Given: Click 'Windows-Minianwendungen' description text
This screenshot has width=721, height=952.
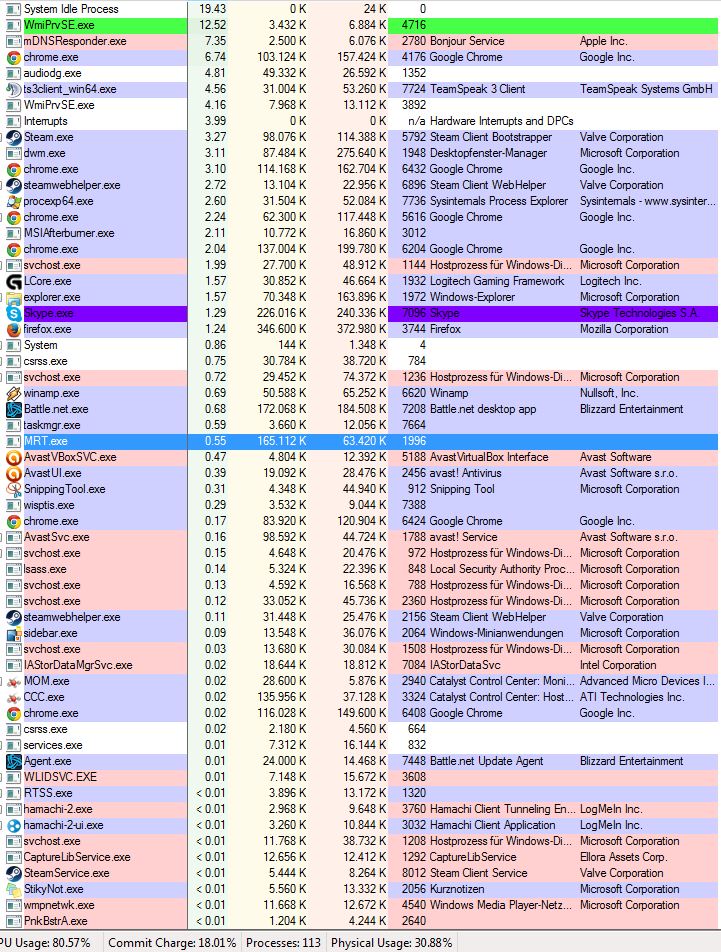Looking at the screenshot, I should point(496,633).
